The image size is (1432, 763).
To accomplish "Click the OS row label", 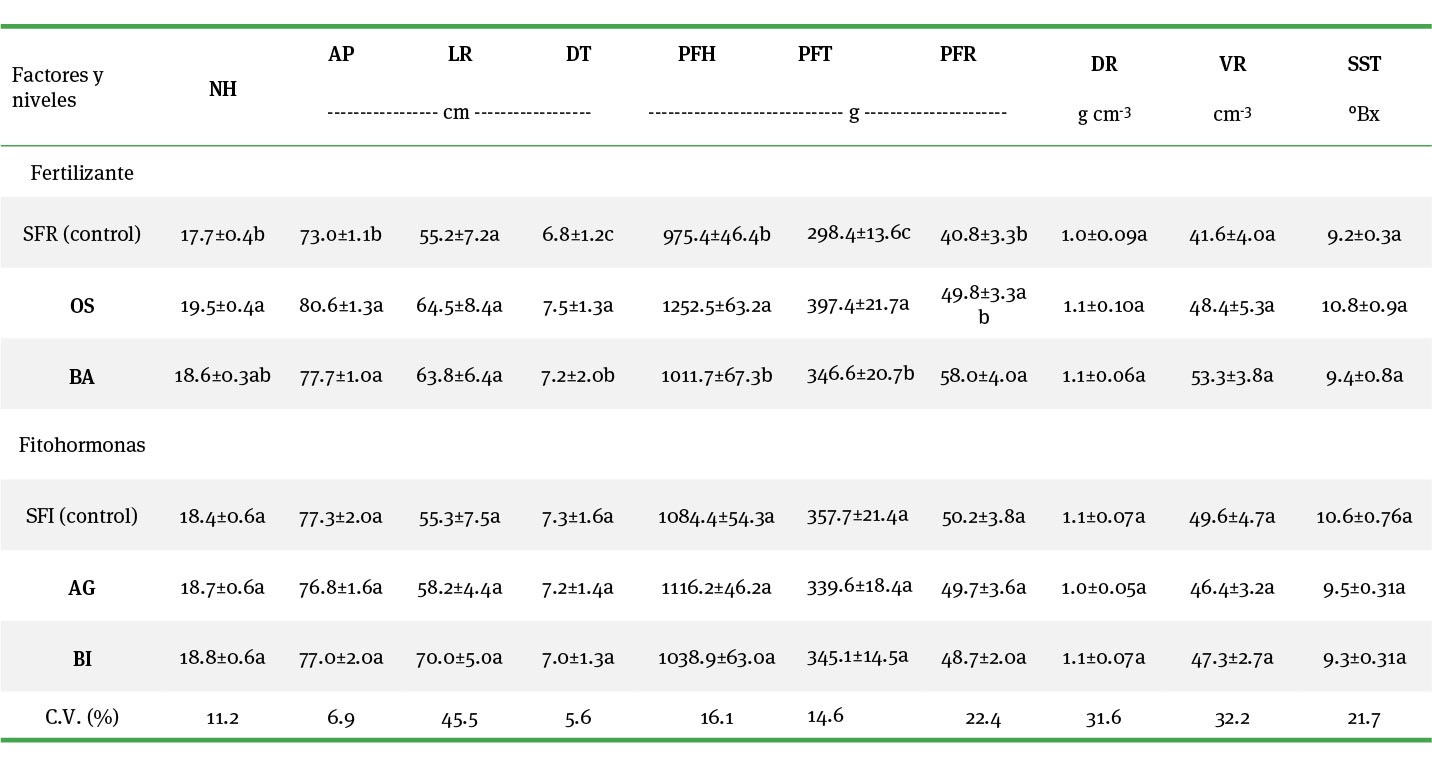I will click(82, 306).
